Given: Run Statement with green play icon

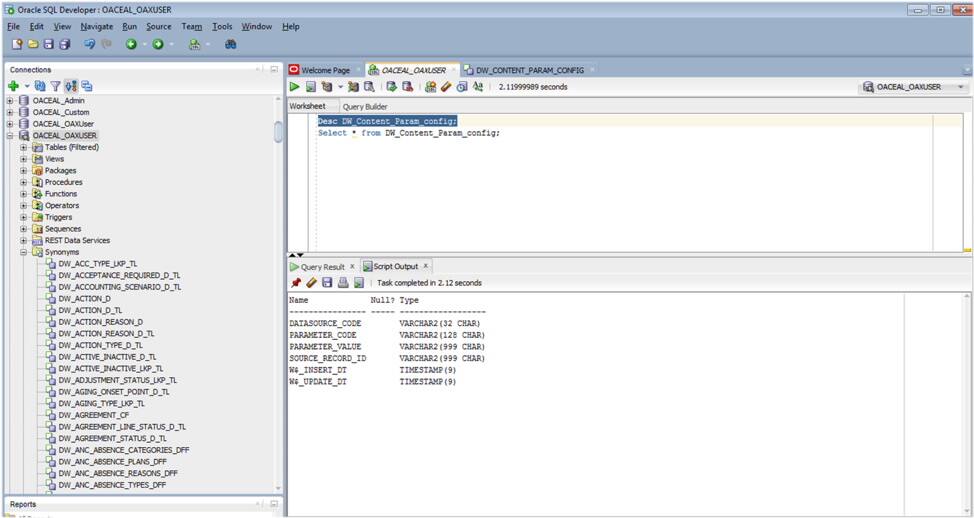Looking at the screenshot, I should (294, 87).
